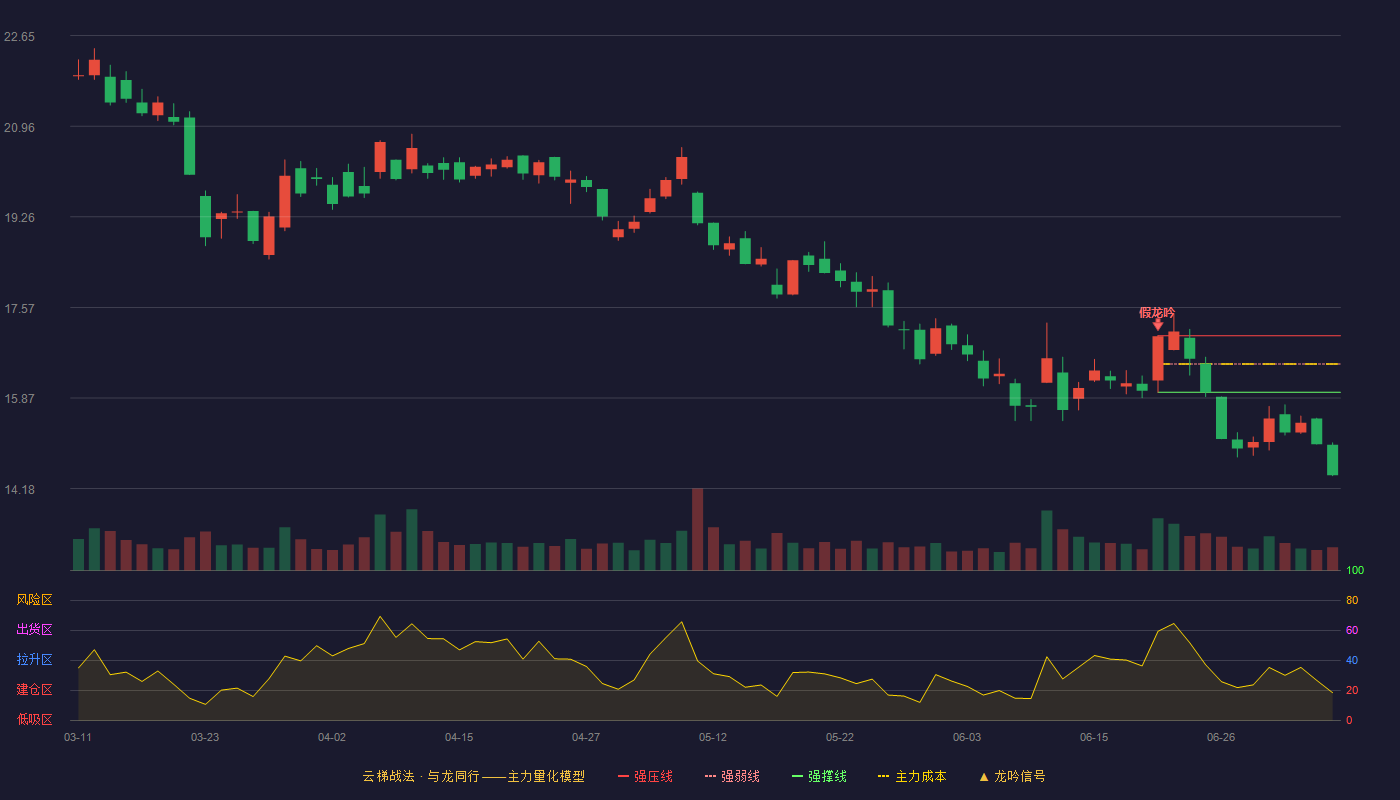
Task: Click the 04-02 date label
Action: pos(332,737)
